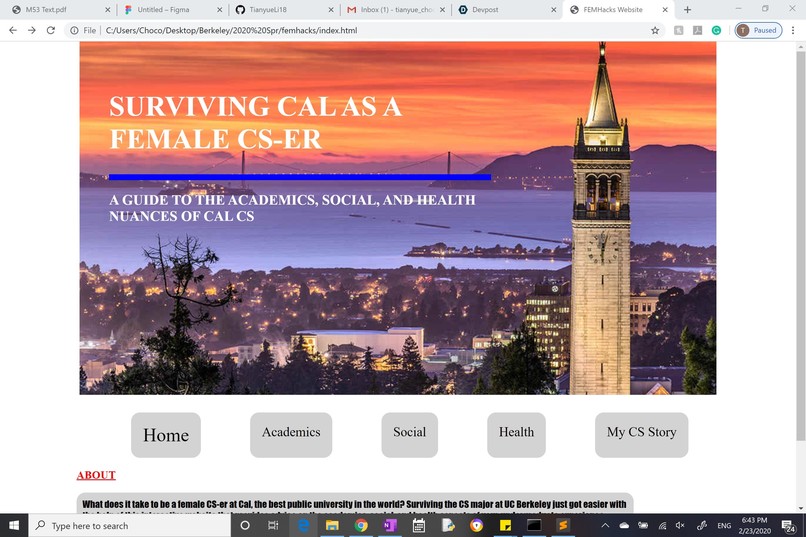Click the Paused profile button
The image size is (806, 537).
coord(758,30)
